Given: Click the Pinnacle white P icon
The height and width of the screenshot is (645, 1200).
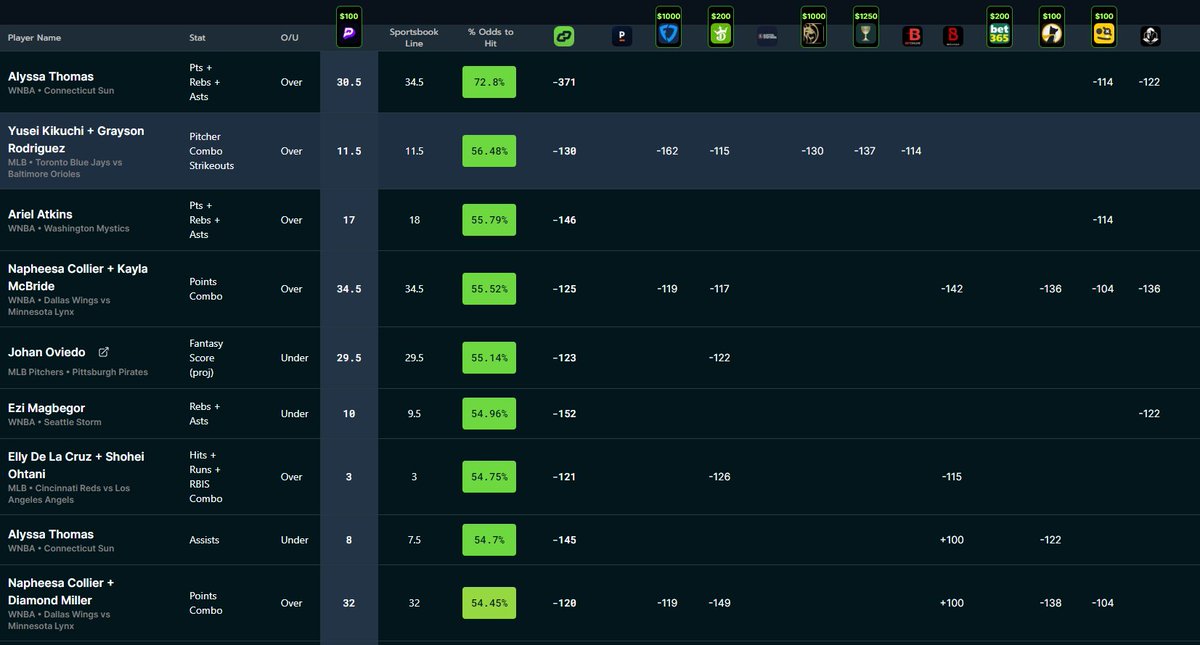Looking at the screenshot, I should click(x=621, y=35).
